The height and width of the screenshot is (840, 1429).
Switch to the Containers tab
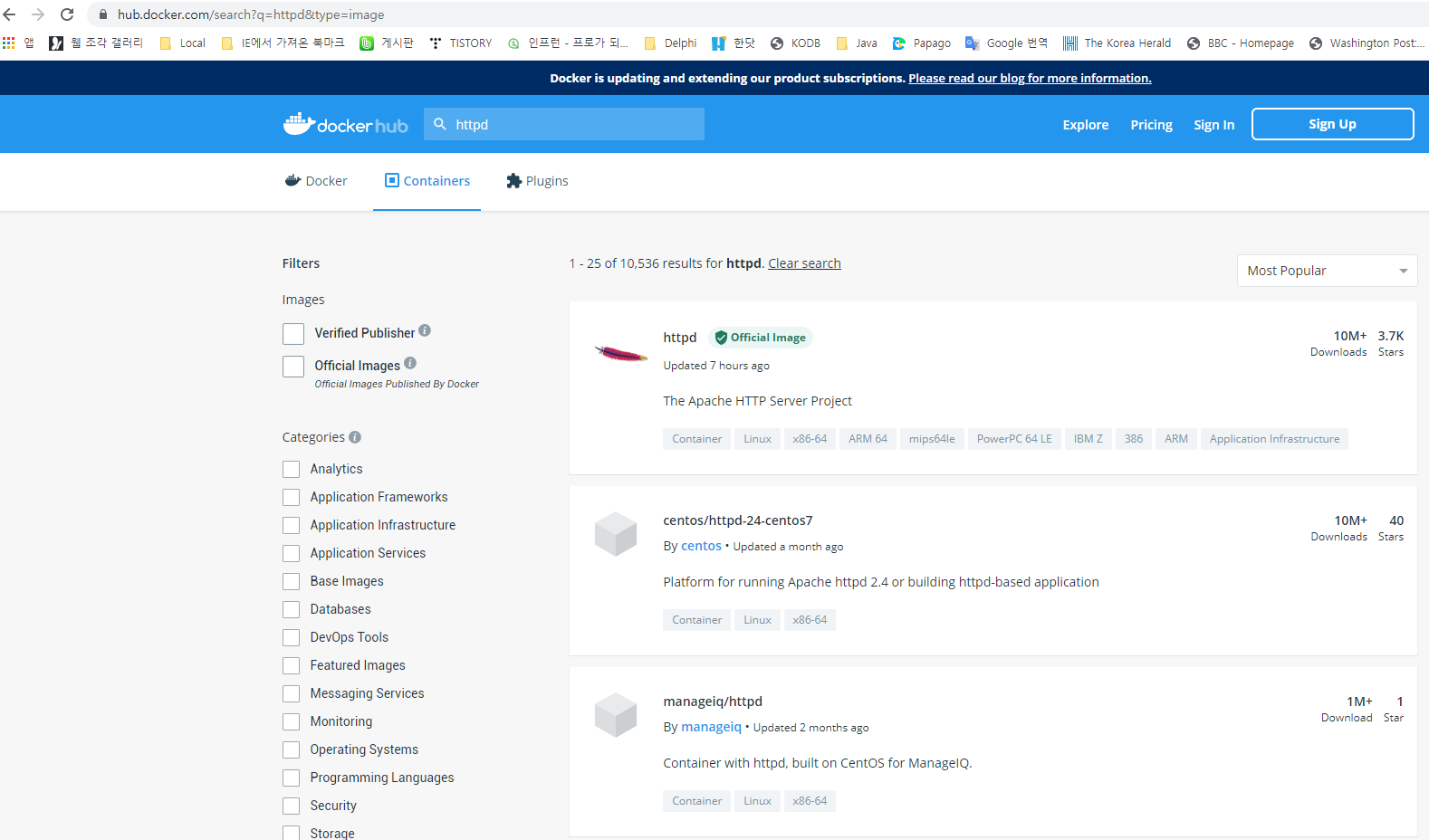tap(427, 181)
